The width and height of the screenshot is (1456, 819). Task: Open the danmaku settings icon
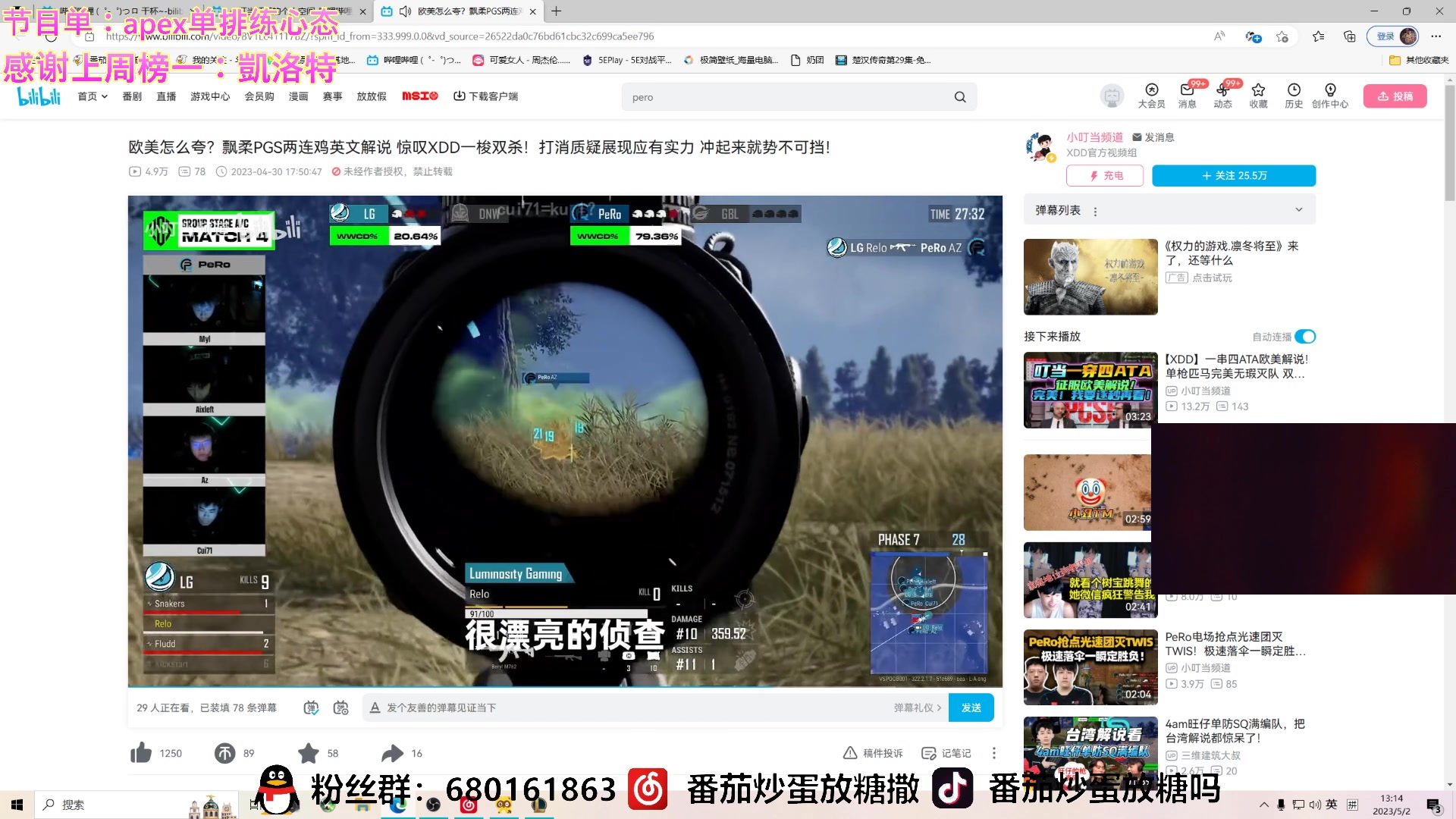coord(341,708)
